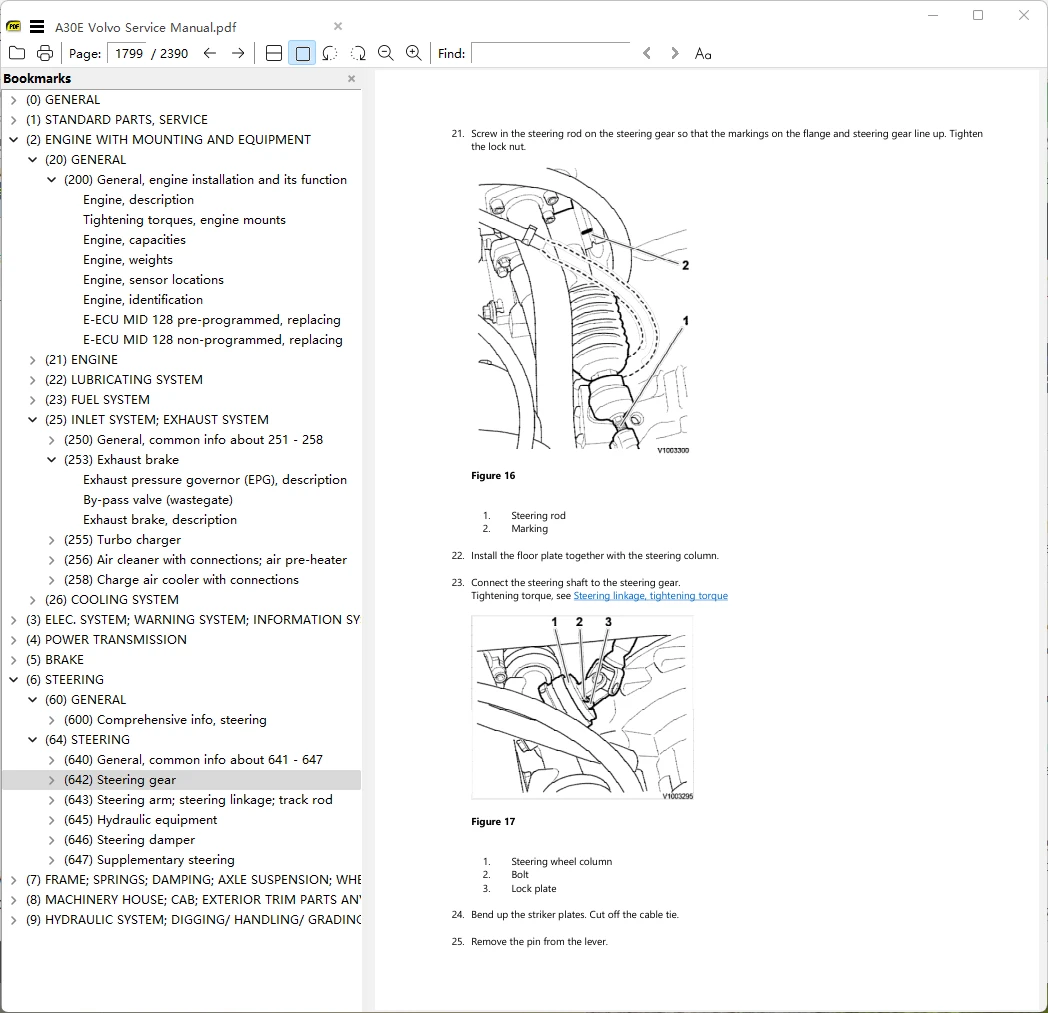This screenshot has width=1048, height=1013.
Task: Open a file with the folder icon
Action: pos(17,53)
